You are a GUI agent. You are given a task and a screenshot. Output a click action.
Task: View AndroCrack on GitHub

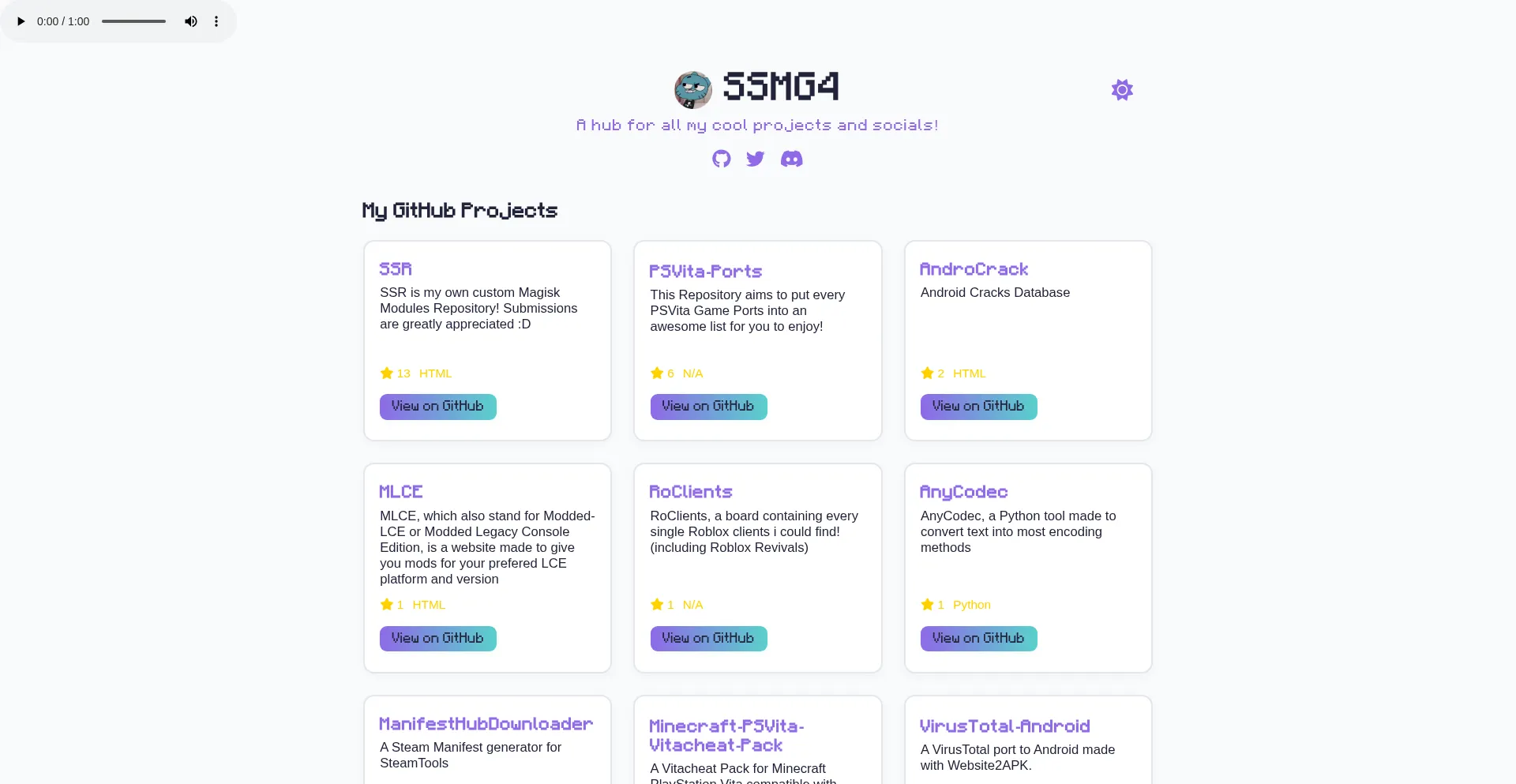pyautogui.click(x=978, y=407)
